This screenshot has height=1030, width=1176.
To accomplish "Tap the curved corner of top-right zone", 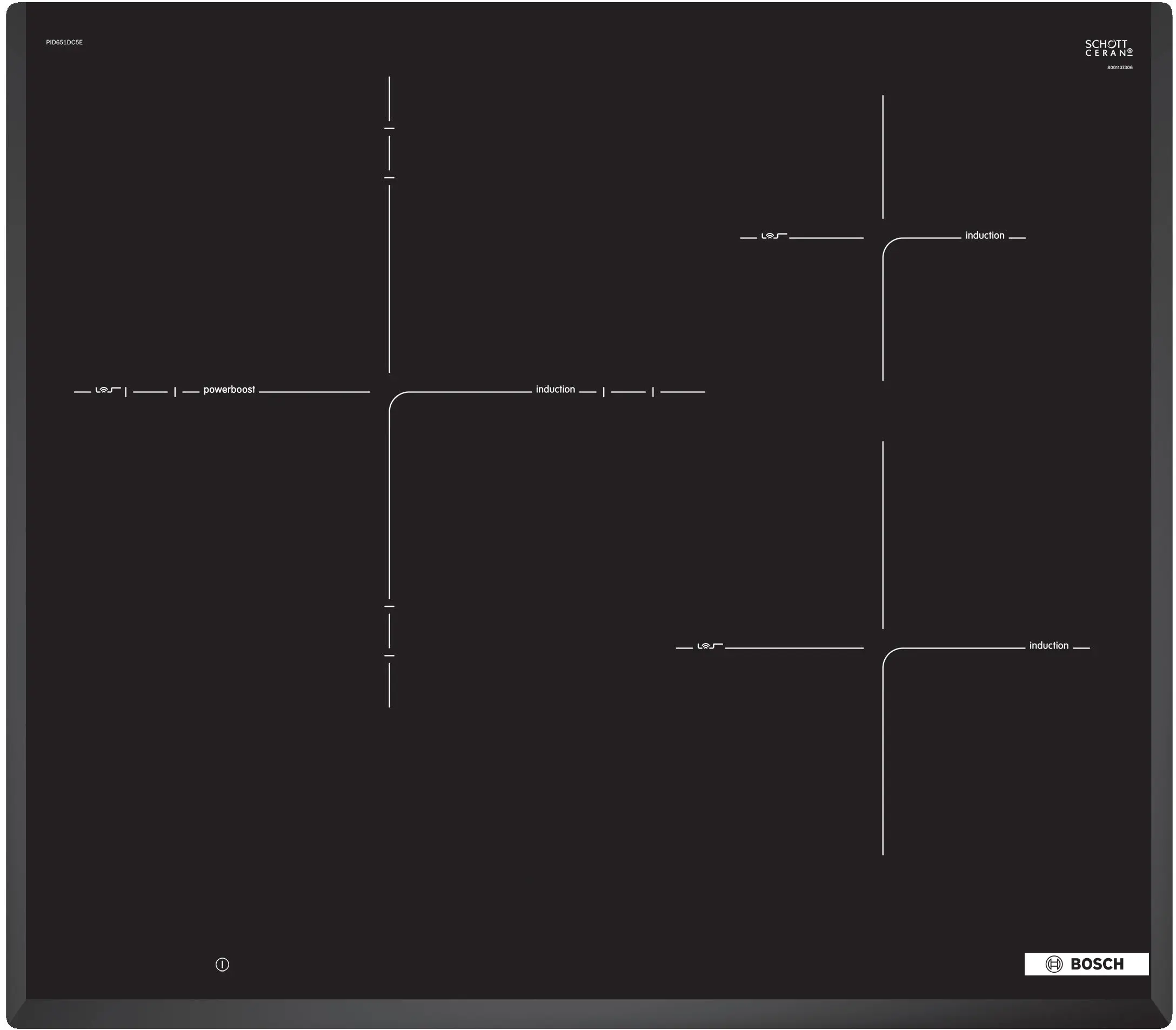I will (x=888, y=244).
